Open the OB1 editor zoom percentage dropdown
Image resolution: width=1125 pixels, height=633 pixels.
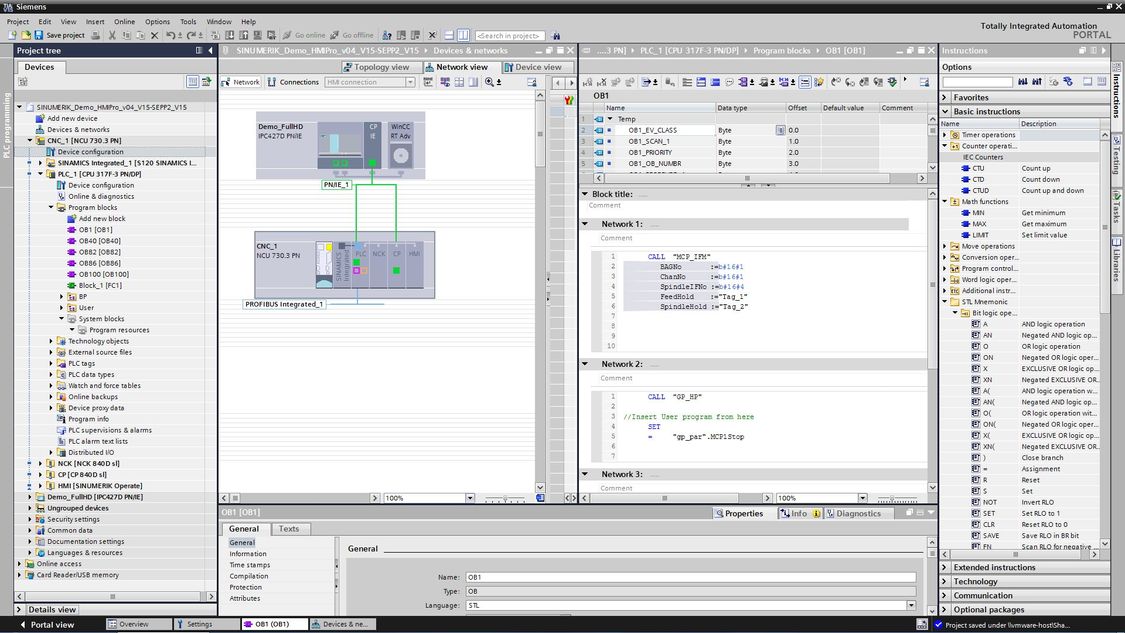click(862, 497)
